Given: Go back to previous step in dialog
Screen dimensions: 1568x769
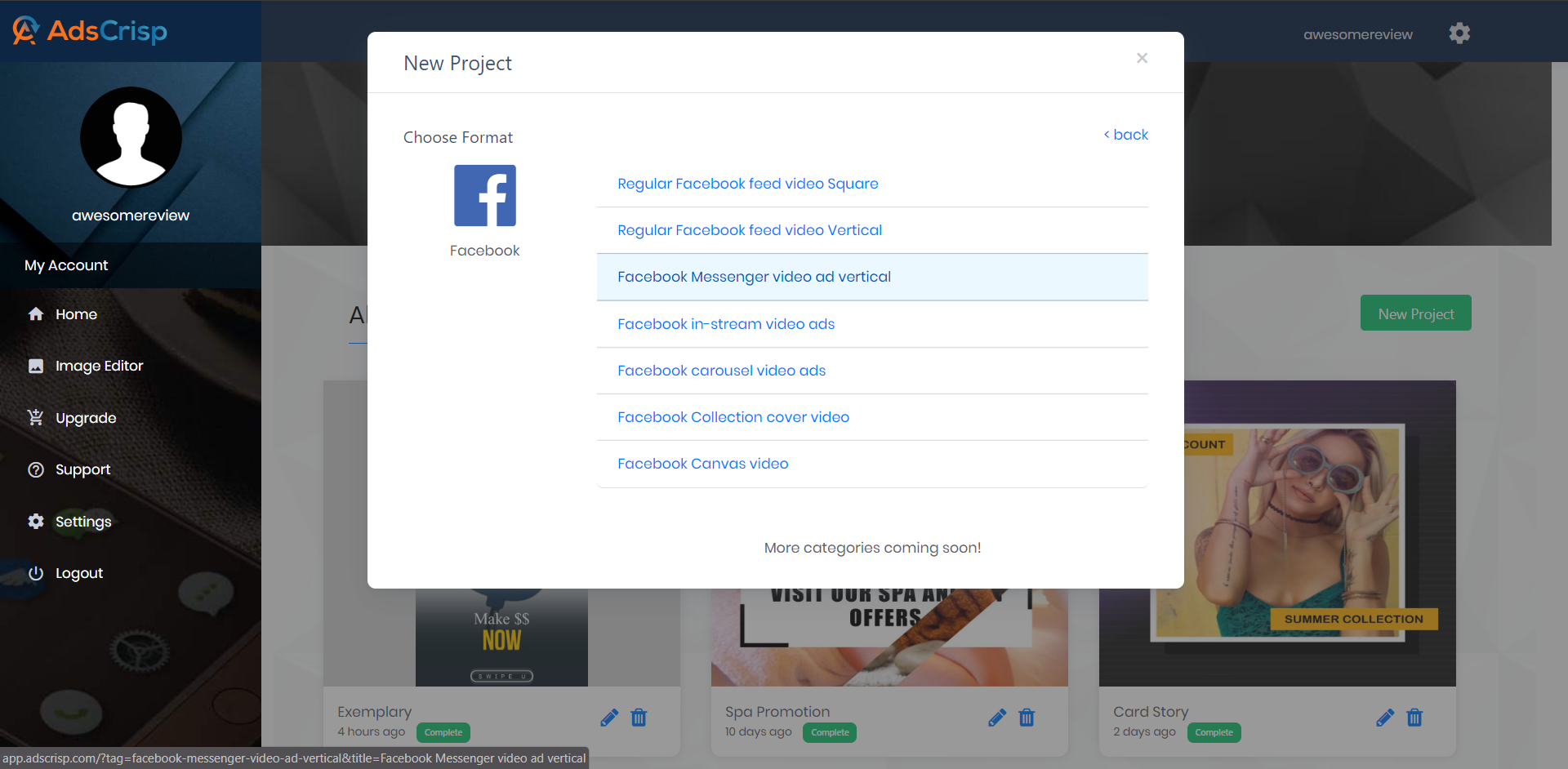Looking at the screenshot, I should pyautogui.click(x=1126, y=135).
